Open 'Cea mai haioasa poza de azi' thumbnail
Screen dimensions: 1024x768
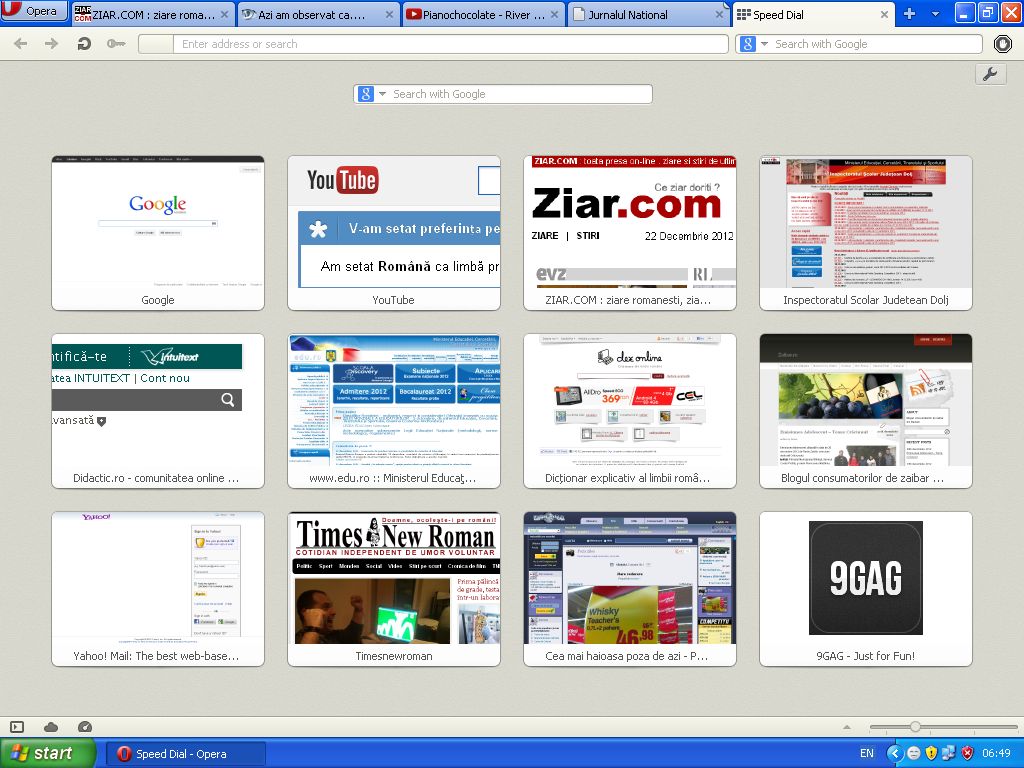point(630,589)
